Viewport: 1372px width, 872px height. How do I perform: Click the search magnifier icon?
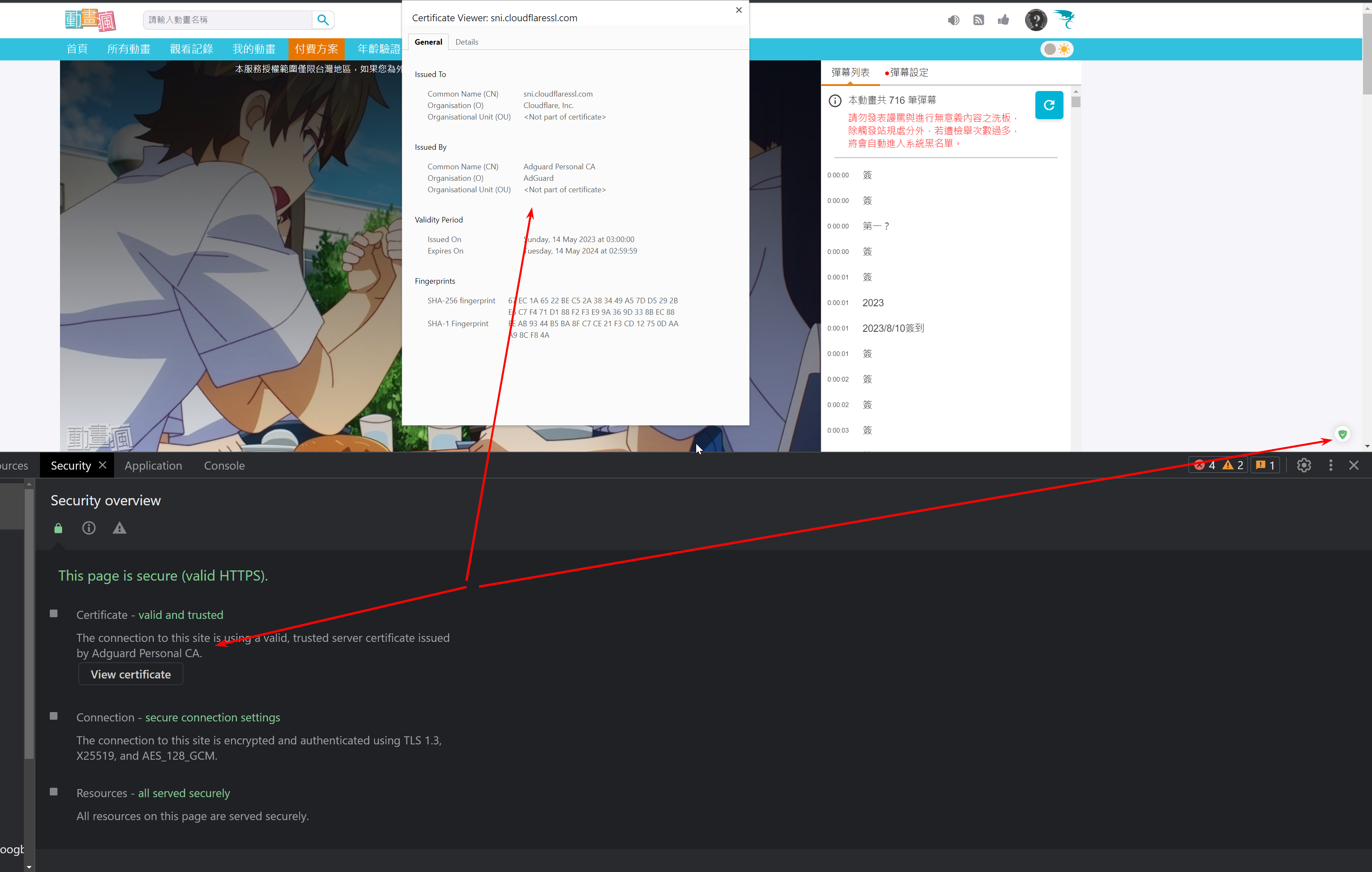(x=323, y=20)
